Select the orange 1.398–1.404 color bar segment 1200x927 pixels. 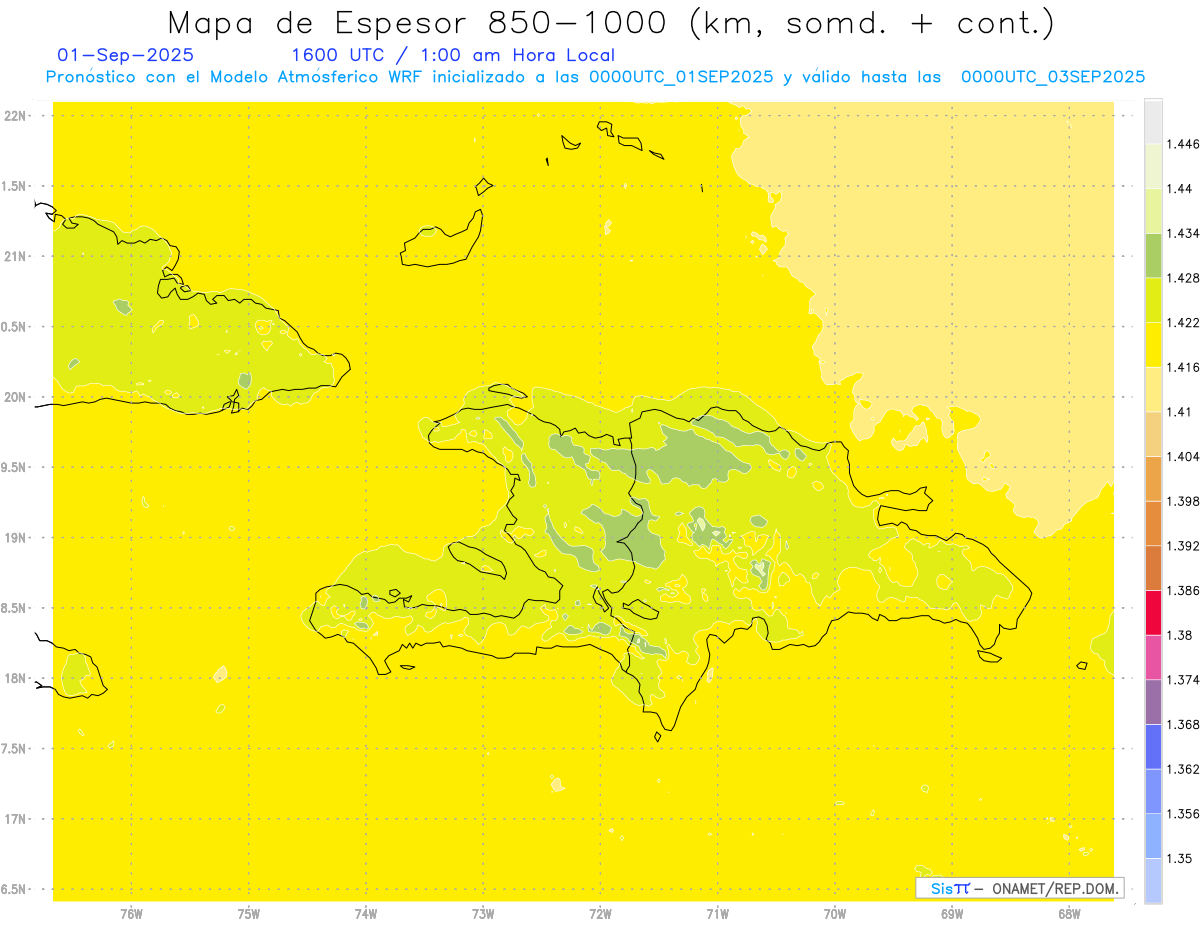pos(1153,479)
